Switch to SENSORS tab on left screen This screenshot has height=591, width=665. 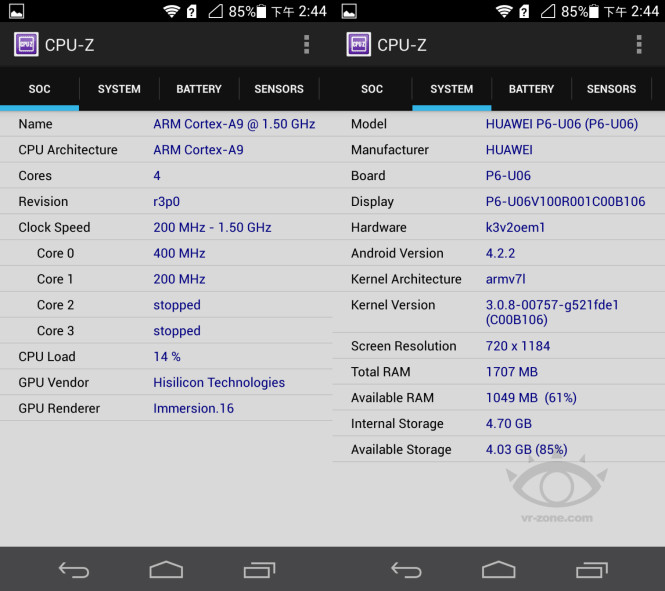coord(279,89)
